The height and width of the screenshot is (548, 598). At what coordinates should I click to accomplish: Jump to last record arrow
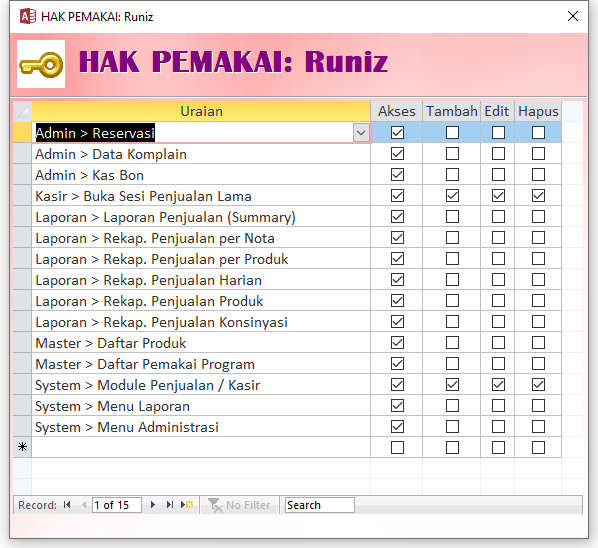170,505
